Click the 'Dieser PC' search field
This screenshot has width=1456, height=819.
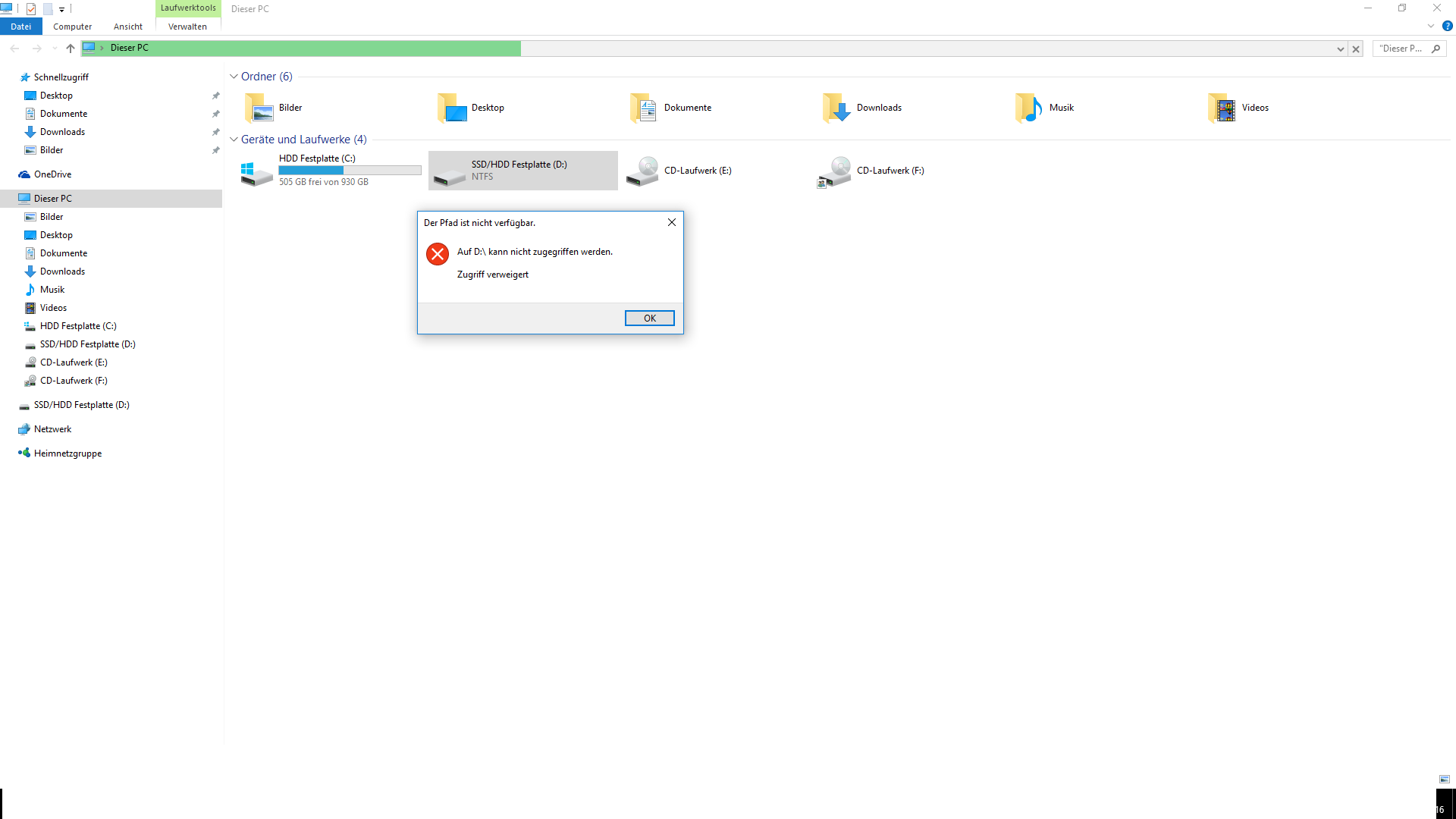(x=1400, y=49)
